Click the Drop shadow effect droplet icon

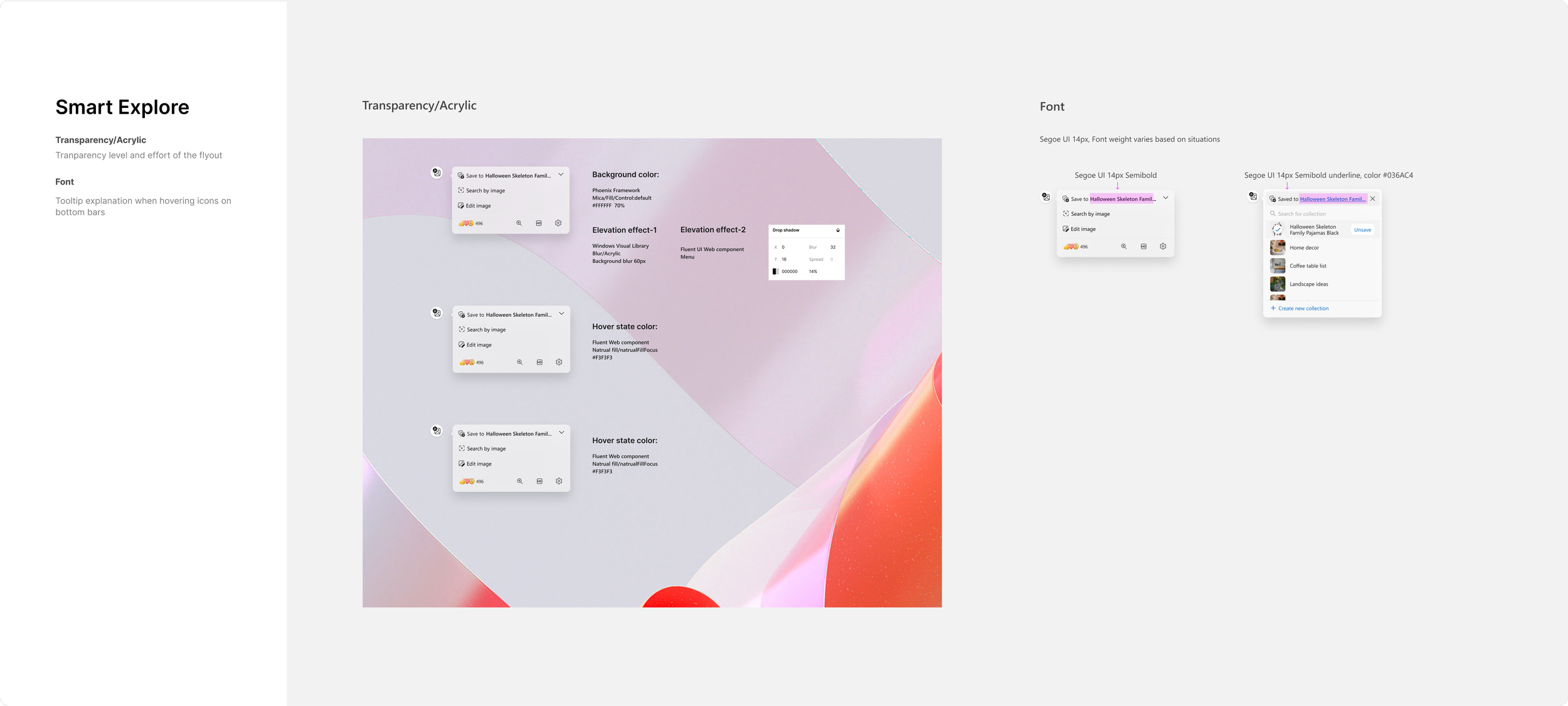pos(837,230)
